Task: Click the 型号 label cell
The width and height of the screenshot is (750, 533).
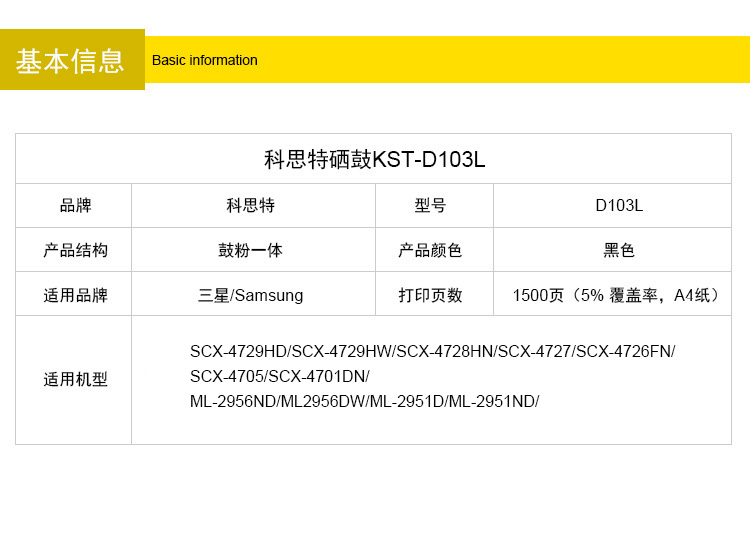Action: (x=431, y=206)
